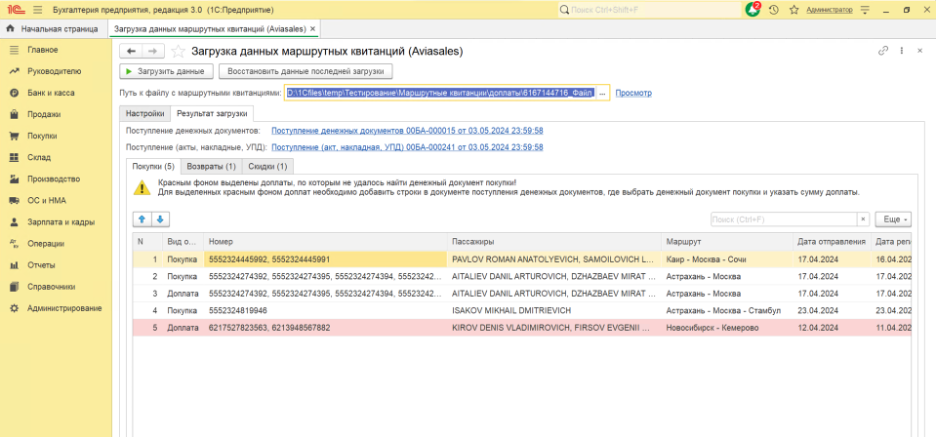Image resolution: width=936 pixels, height=438 pixels.
Task: Click the Склад sidebar icon
Action: (14, 158)
